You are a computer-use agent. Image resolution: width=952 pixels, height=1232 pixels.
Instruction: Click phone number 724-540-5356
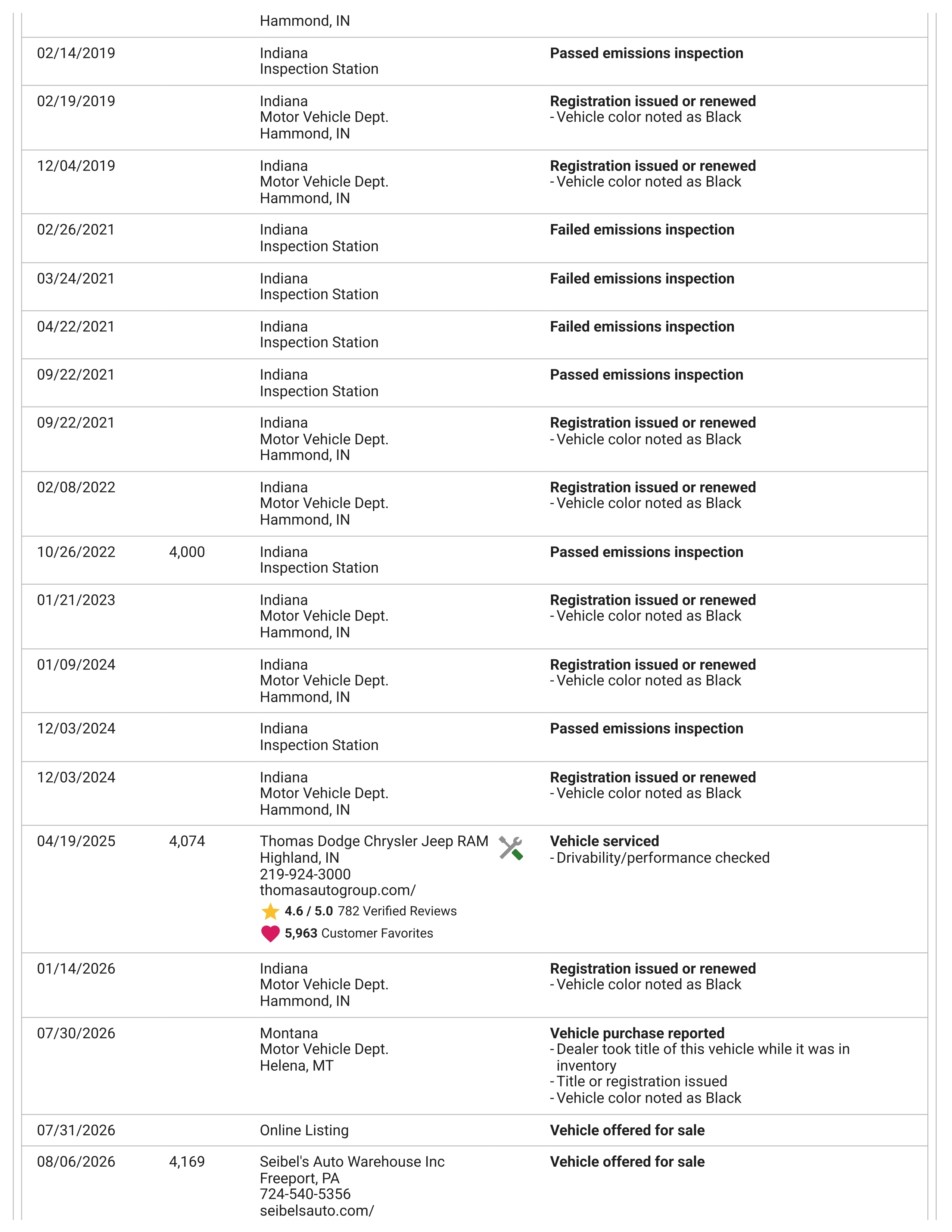click(305, 1194)
